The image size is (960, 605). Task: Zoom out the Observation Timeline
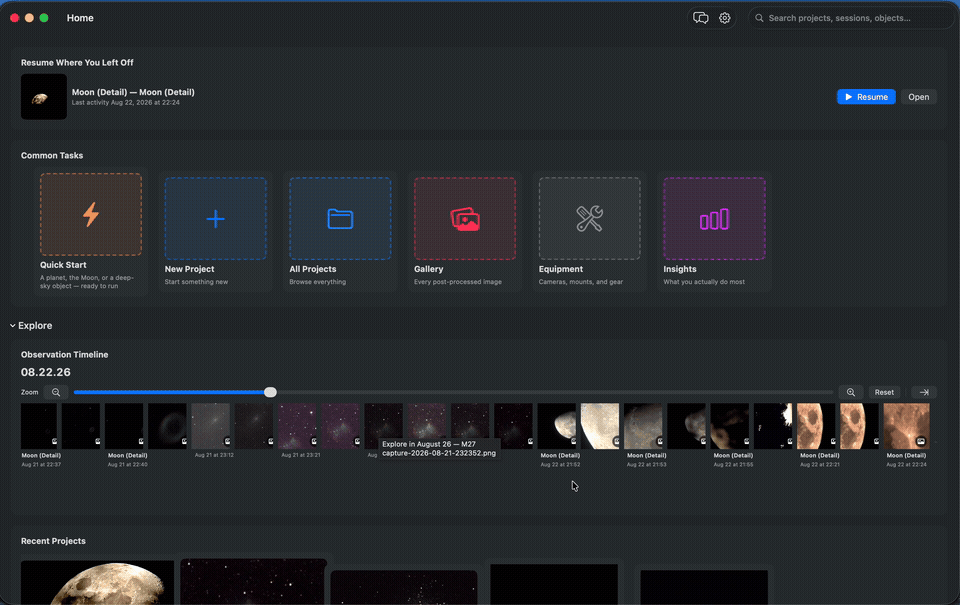pos(56,392)
